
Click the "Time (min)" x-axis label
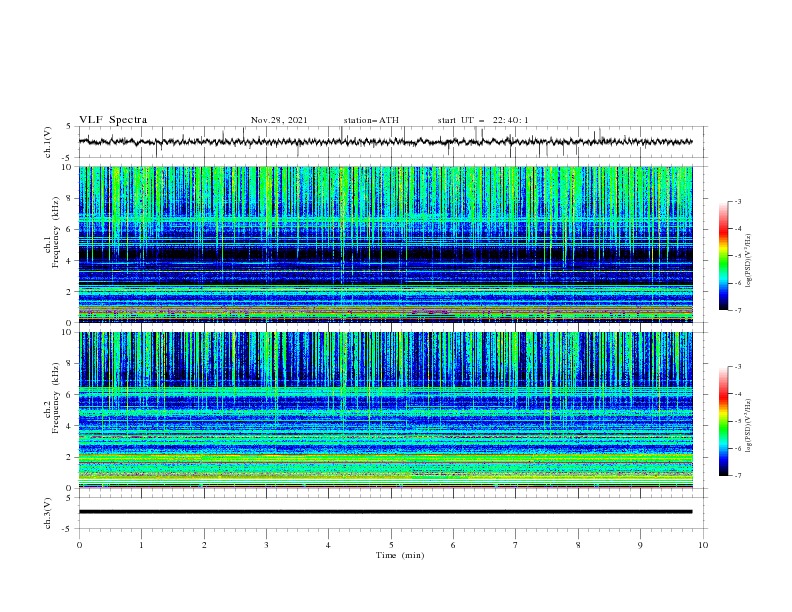coord(400,555)
